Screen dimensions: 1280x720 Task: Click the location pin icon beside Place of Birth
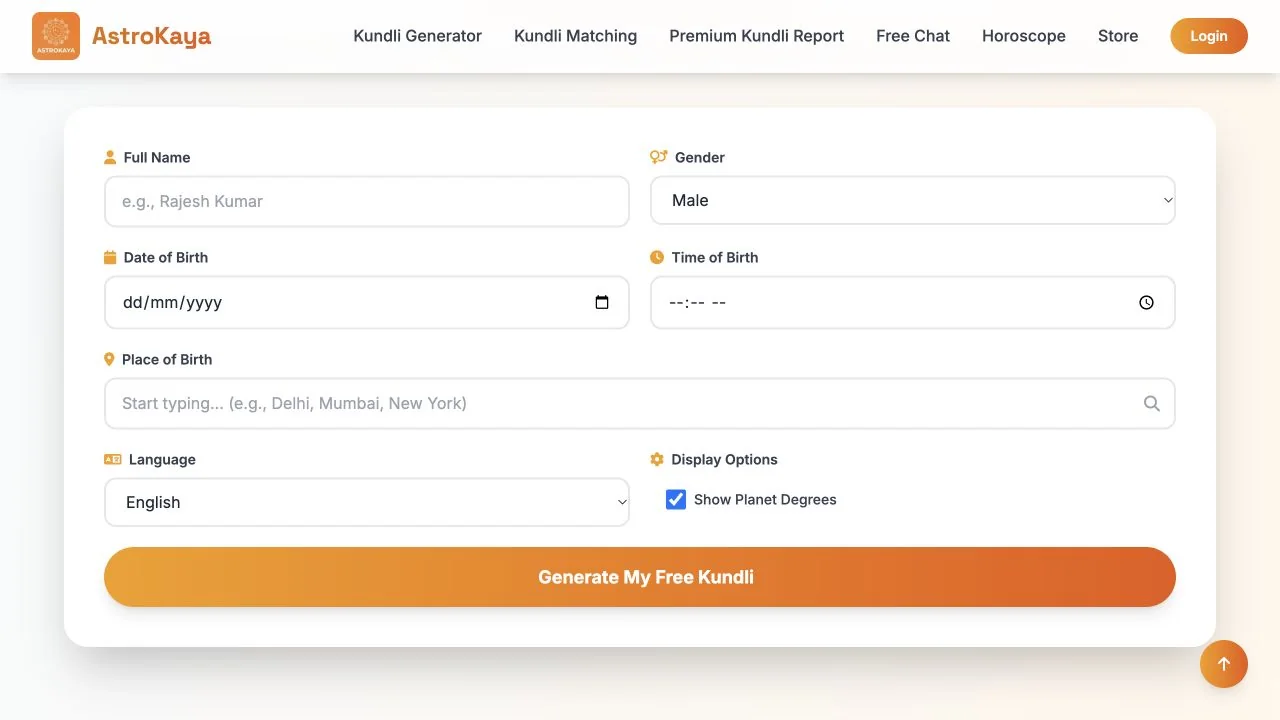(109, 359)
